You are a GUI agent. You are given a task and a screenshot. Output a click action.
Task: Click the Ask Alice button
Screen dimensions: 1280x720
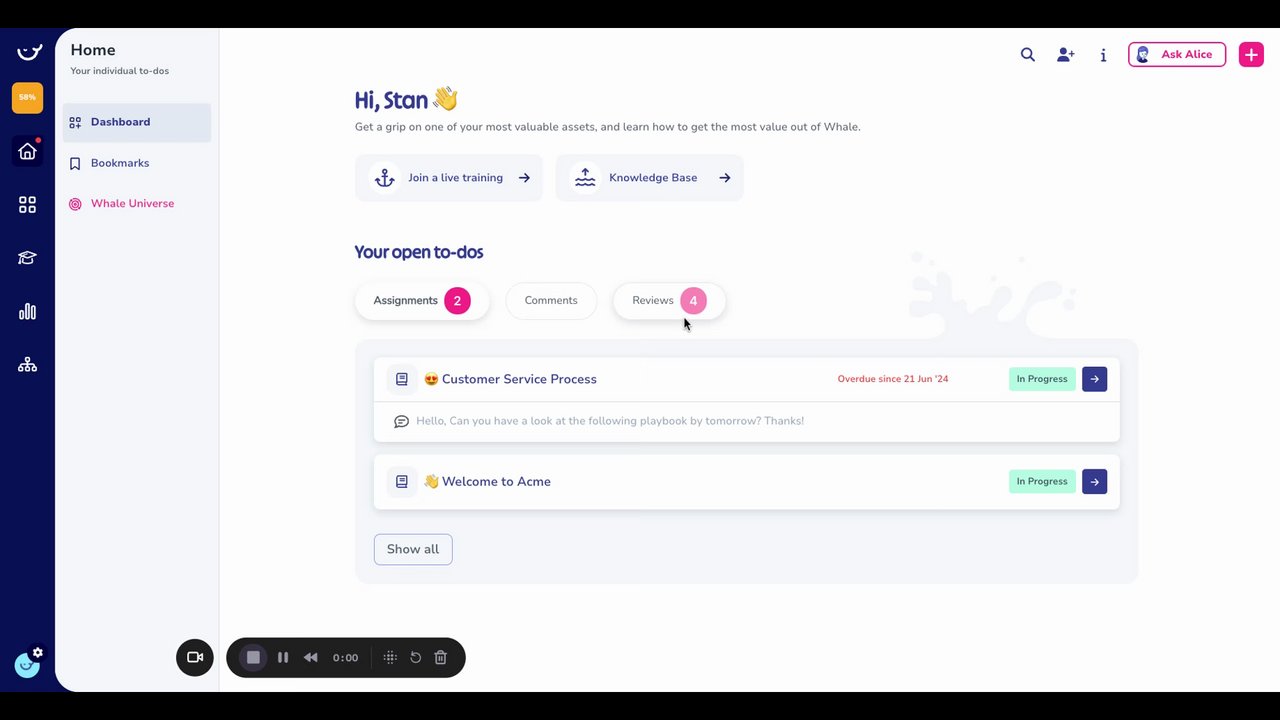coord(1177,55)
